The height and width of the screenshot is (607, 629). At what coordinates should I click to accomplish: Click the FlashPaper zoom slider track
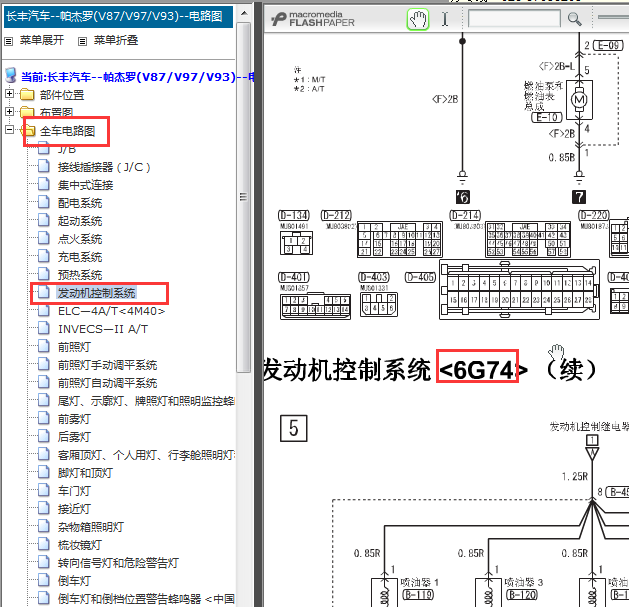point(613,17)
